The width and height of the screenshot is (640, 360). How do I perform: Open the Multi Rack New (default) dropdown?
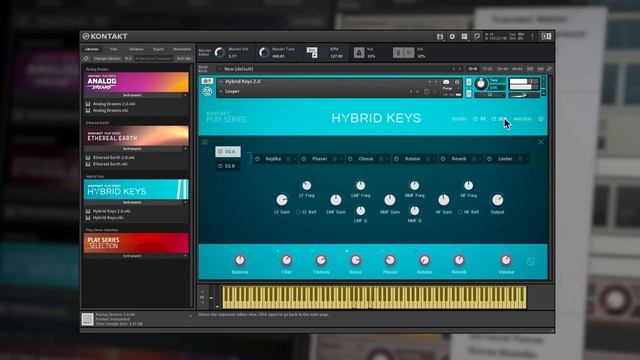coord(220,69)
